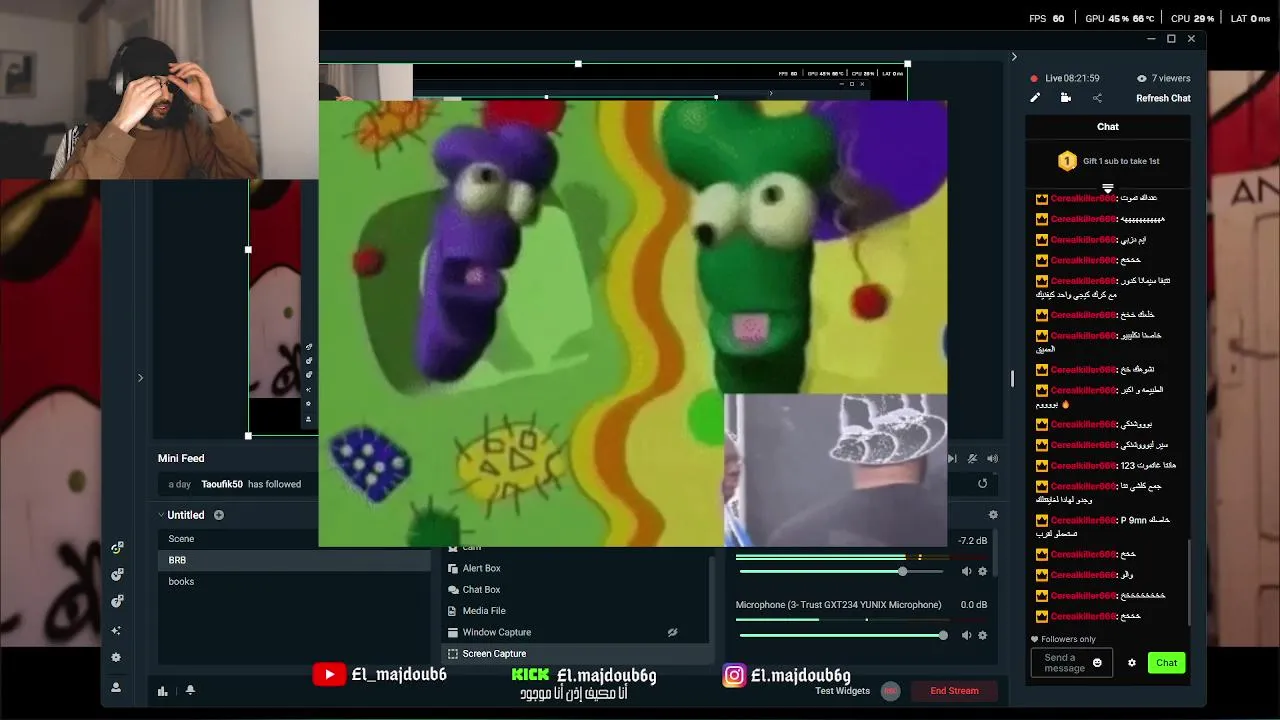Click the Mini Feed refresh arrow icon
The height and width of the screenshot is (720, 1280).
[x=982, y=484]
